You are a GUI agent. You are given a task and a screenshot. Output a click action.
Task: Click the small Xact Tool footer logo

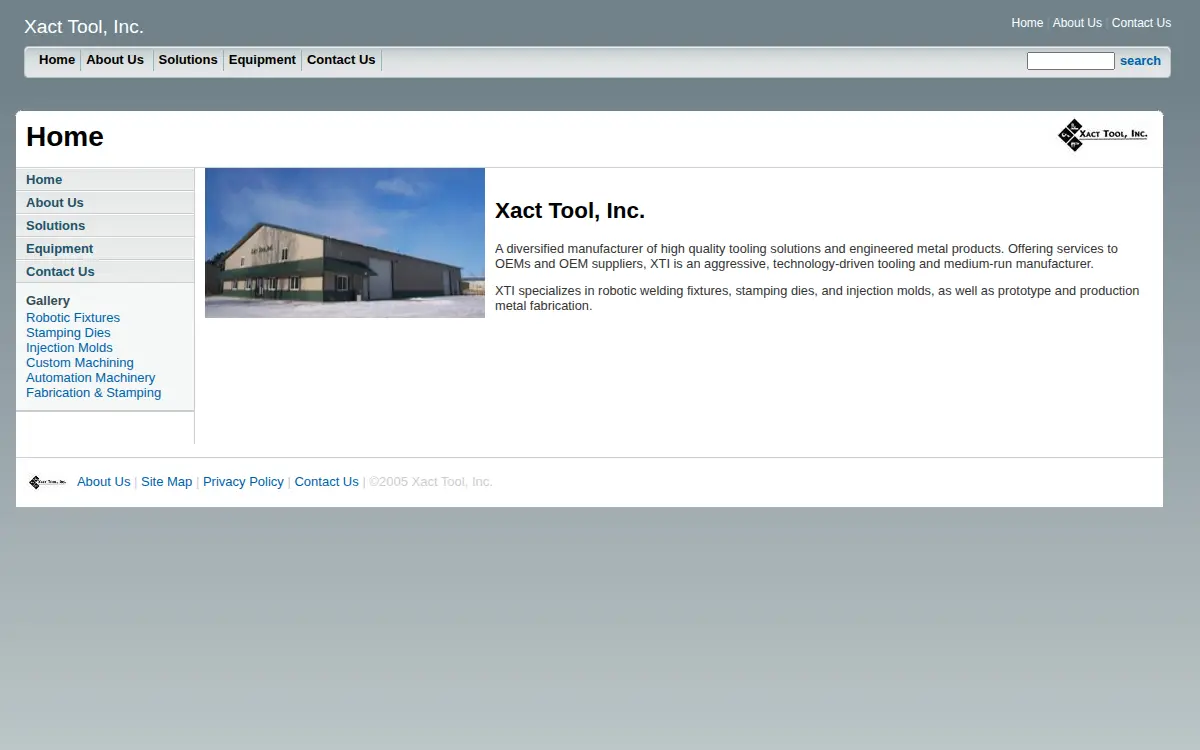coord(48,482)
